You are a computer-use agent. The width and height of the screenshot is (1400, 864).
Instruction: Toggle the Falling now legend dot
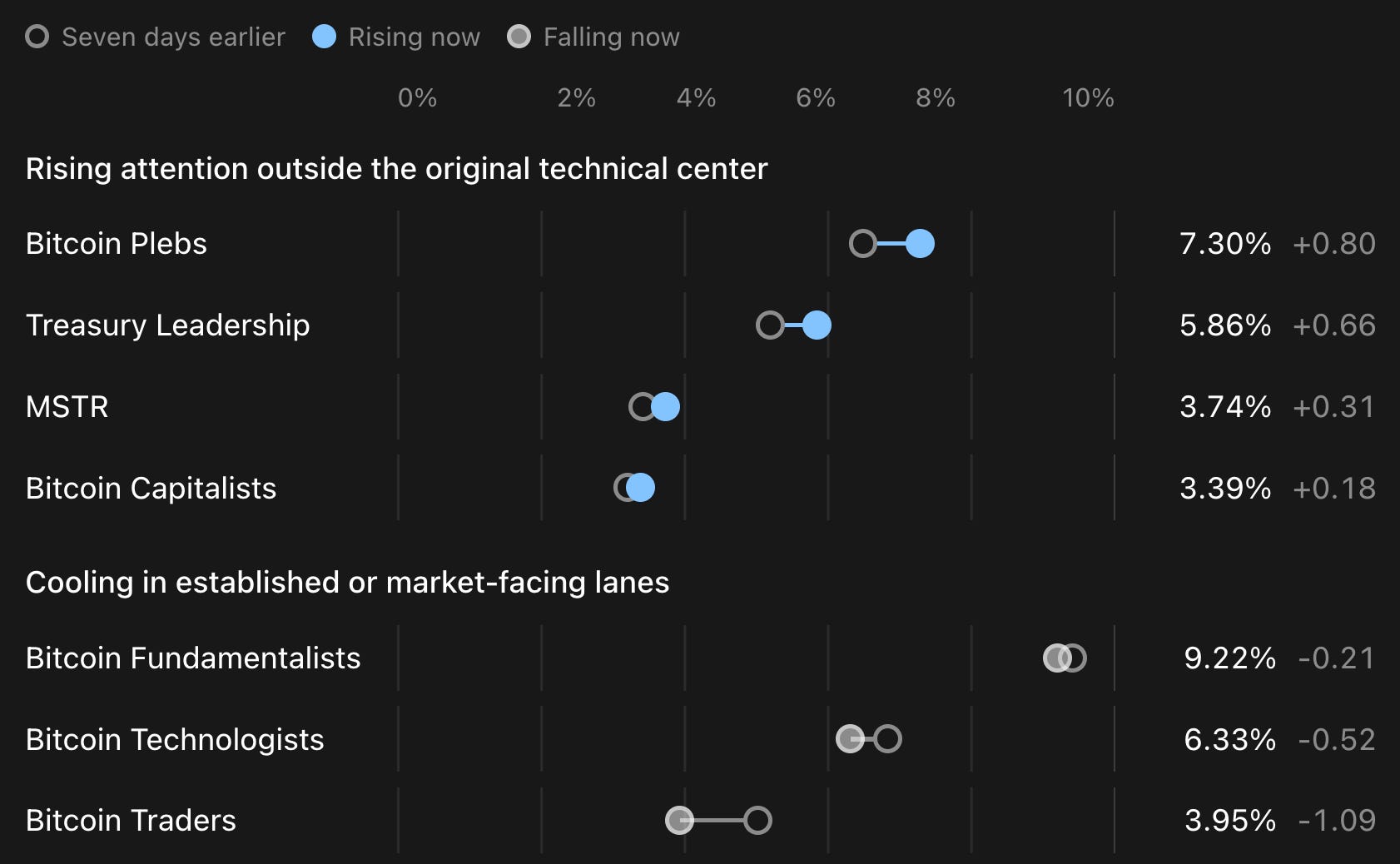pyautogui.click(x=519, y=37)
